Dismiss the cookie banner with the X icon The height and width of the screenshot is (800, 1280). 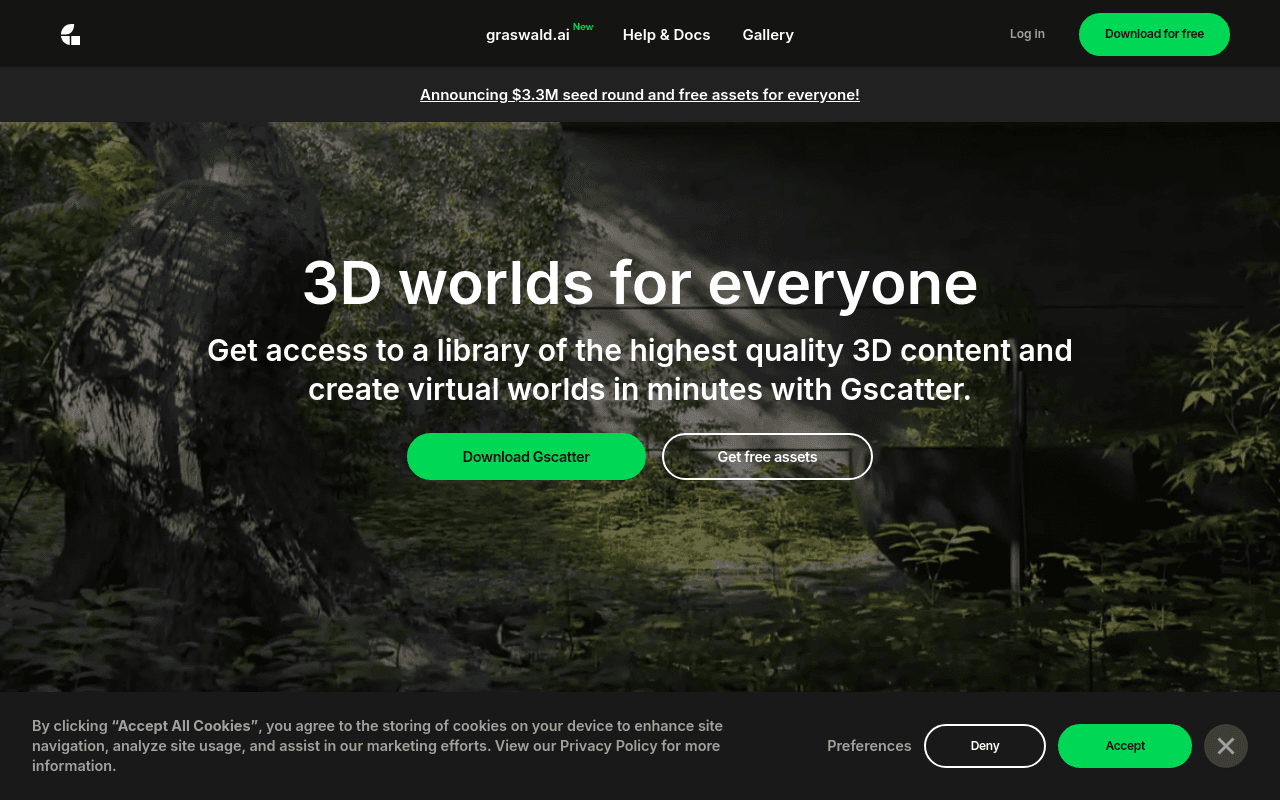pos(1226,746)
